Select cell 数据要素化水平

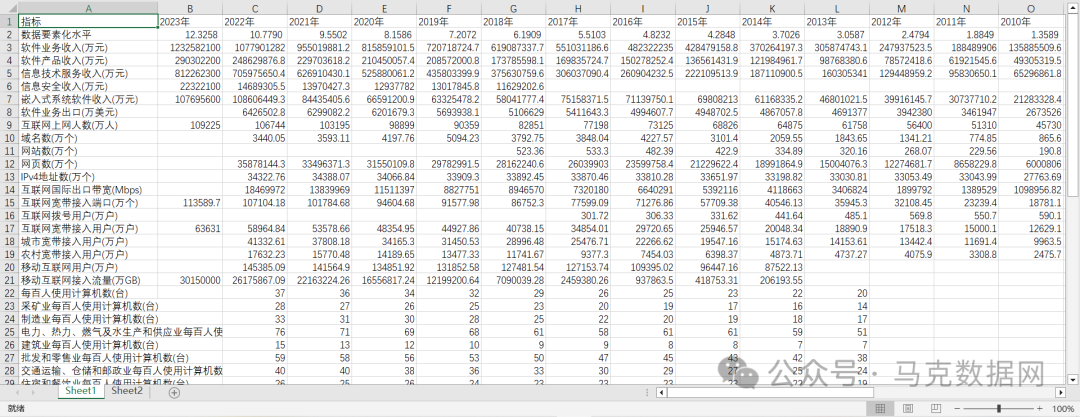pyautogui.click(x=87, y=34)
